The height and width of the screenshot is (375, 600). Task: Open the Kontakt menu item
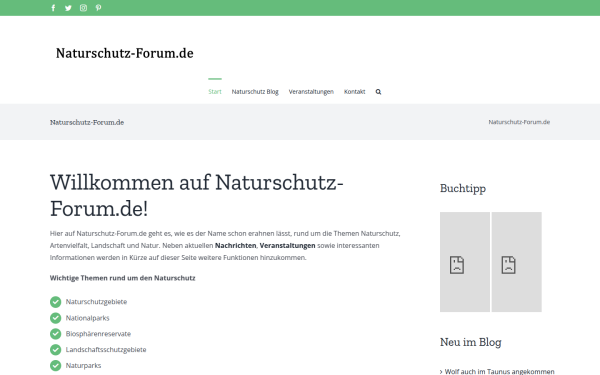354,92
